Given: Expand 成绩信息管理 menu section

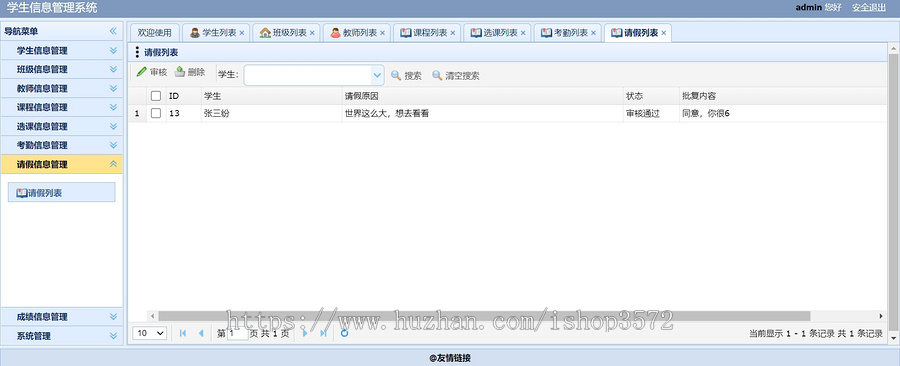Looking at the screenshot, I should tap(113, 317).
